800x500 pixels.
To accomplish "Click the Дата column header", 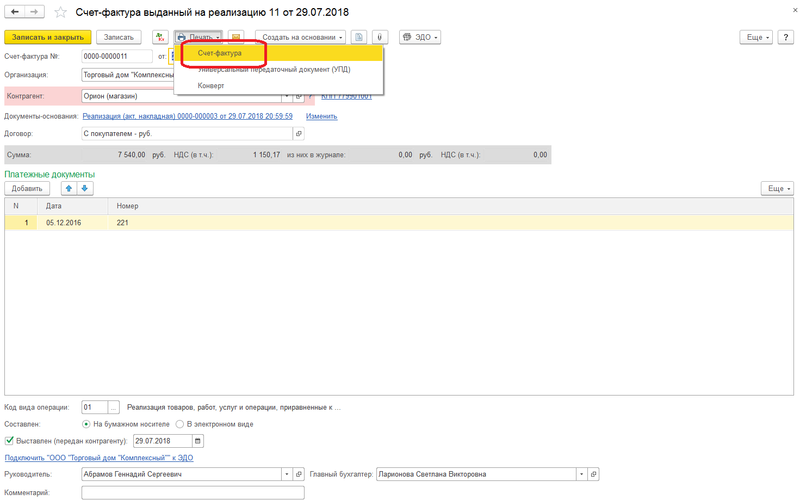I will pyautogui.click(x=72, y=206).
